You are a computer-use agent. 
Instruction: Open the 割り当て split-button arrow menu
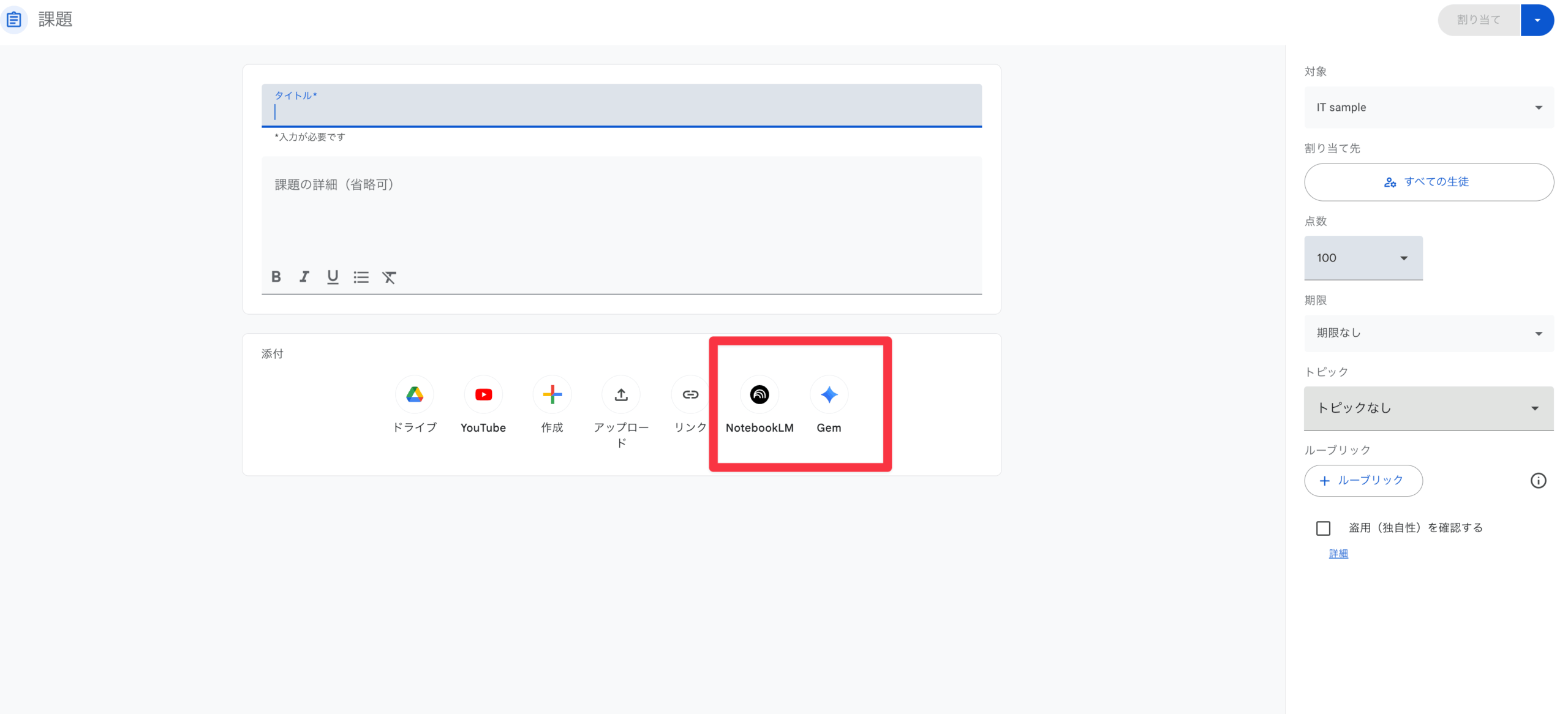coord(1537,20)
